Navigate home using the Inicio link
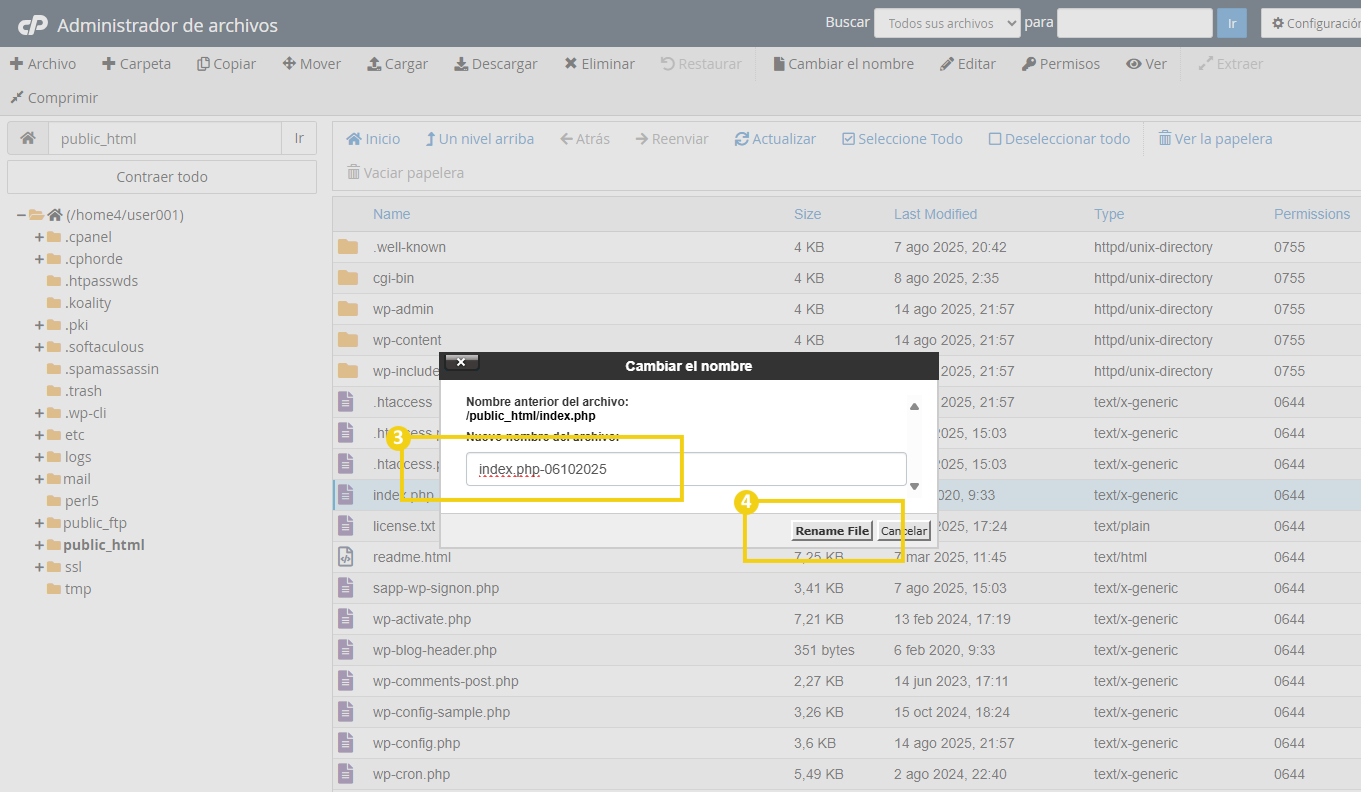 (372, 138)
